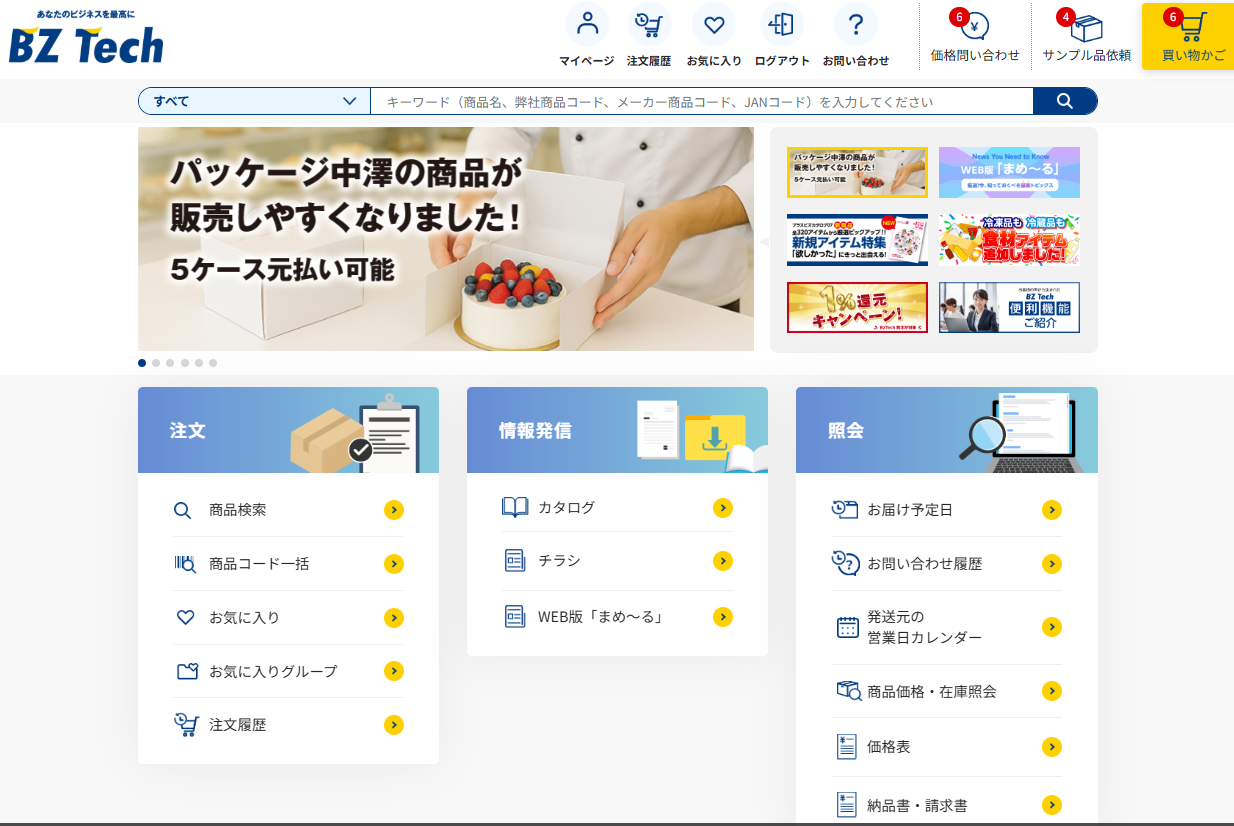
Task: Open the マイページ user icon
Action: pyautogui.click(x=586, y=25)
